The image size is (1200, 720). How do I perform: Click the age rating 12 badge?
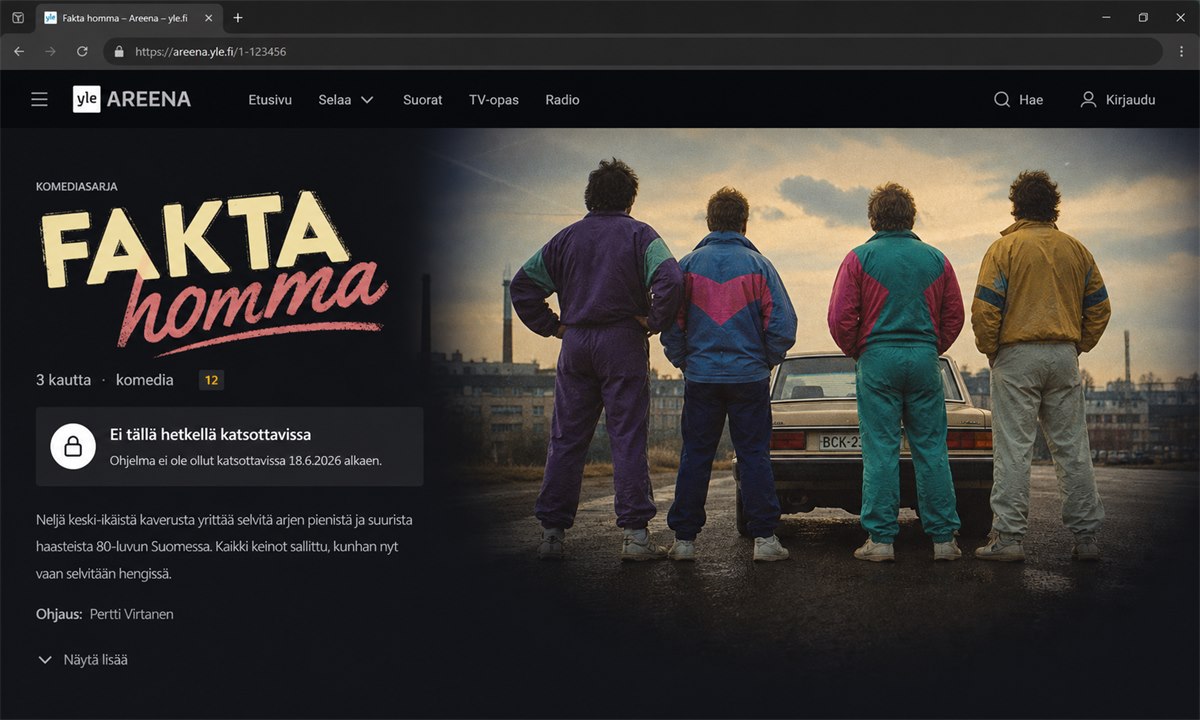click(x=211, y=380)
